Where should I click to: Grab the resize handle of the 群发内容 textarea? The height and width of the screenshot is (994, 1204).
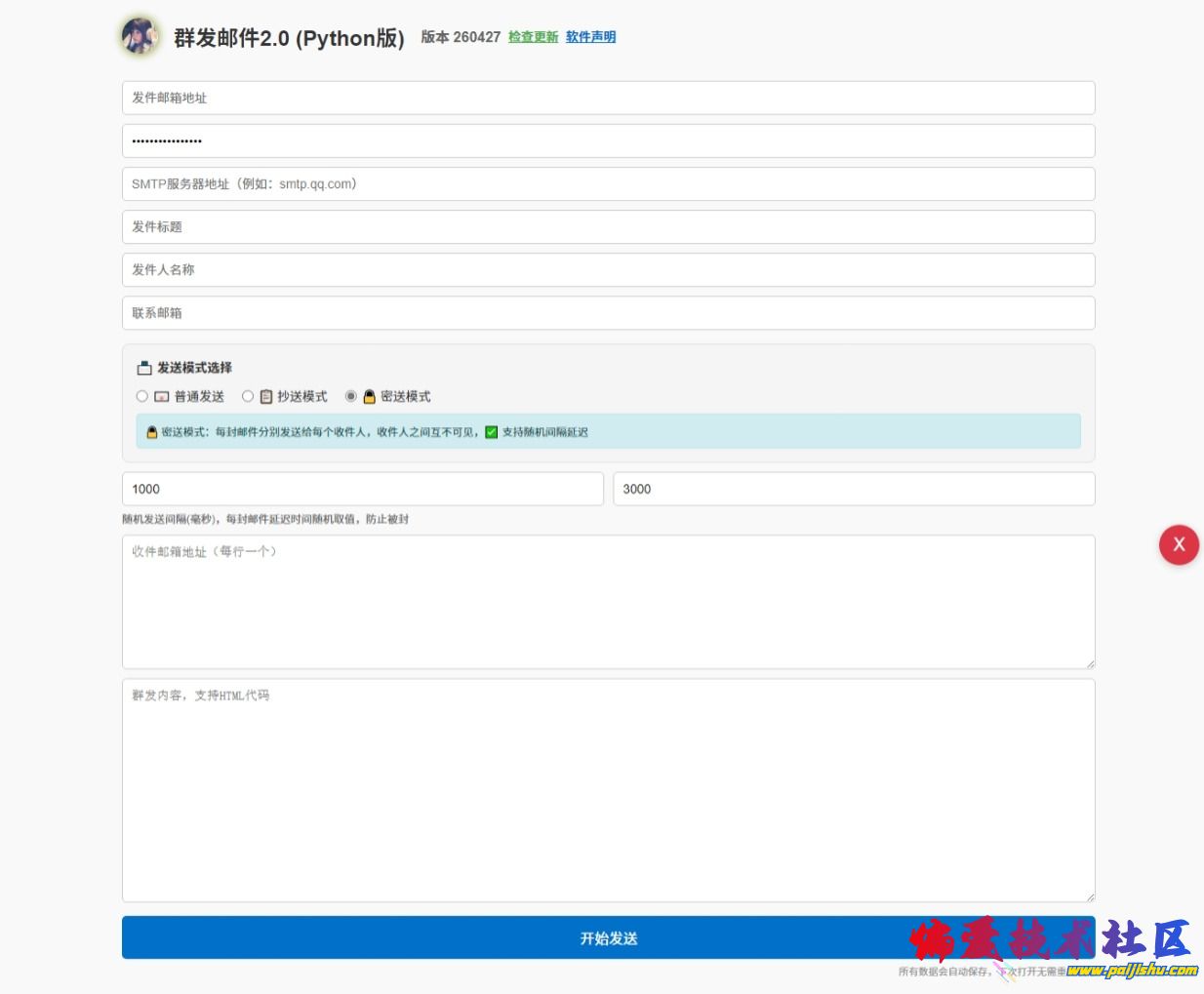(1089, 896)
